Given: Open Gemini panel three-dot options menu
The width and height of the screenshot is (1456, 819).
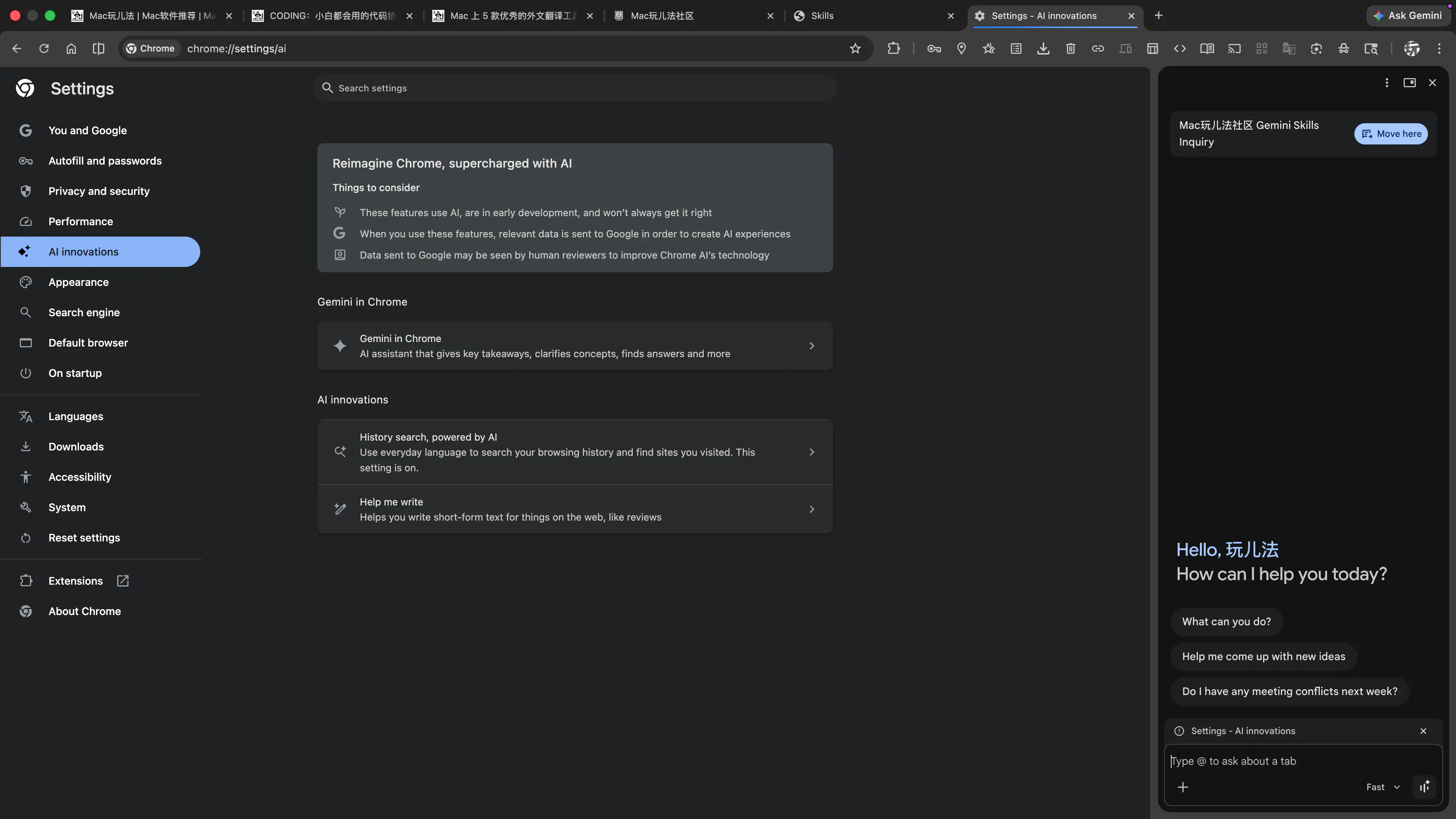Looking at the screenshot, I should 1387,83.
